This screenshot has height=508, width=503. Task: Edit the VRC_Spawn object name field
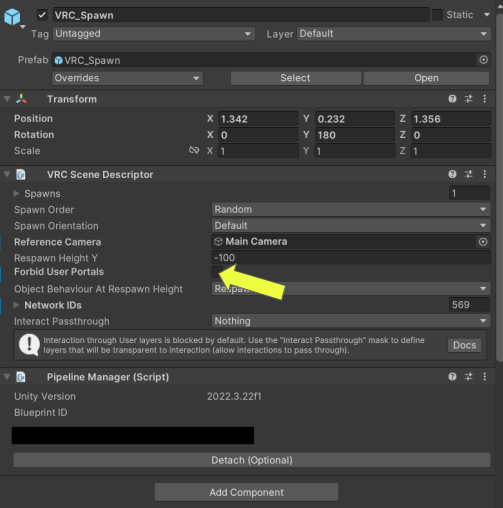click(x=241, y=15)
